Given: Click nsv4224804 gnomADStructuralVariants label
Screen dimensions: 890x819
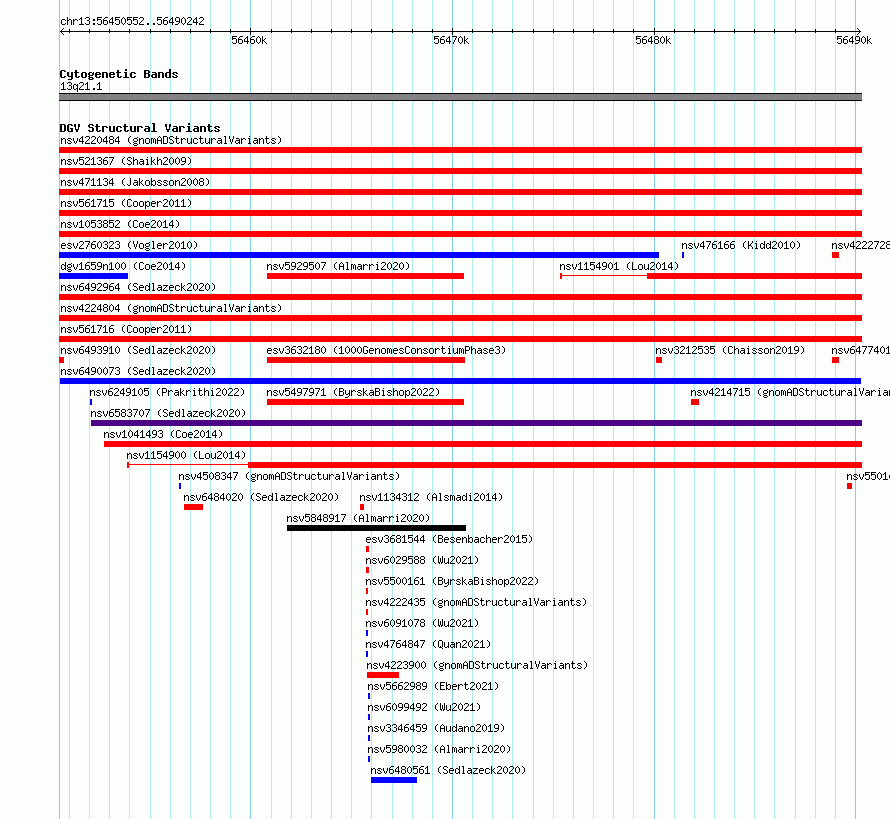Looking at the screenshot, I should 171,308.
